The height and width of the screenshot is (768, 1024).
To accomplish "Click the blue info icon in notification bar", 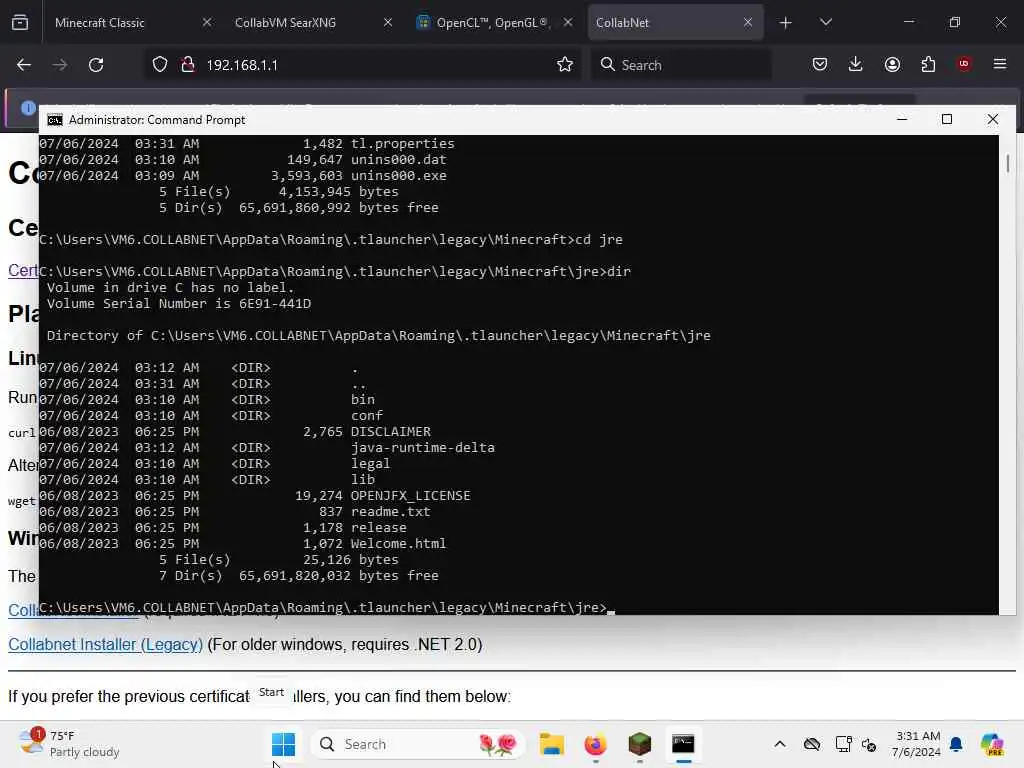I will click(x=27, y=108).
